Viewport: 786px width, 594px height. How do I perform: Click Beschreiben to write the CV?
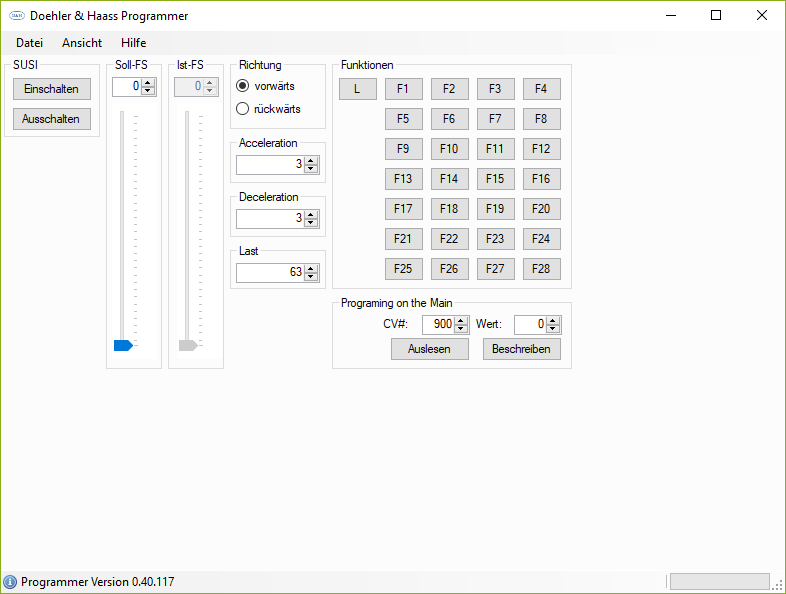tap(522, 349)
